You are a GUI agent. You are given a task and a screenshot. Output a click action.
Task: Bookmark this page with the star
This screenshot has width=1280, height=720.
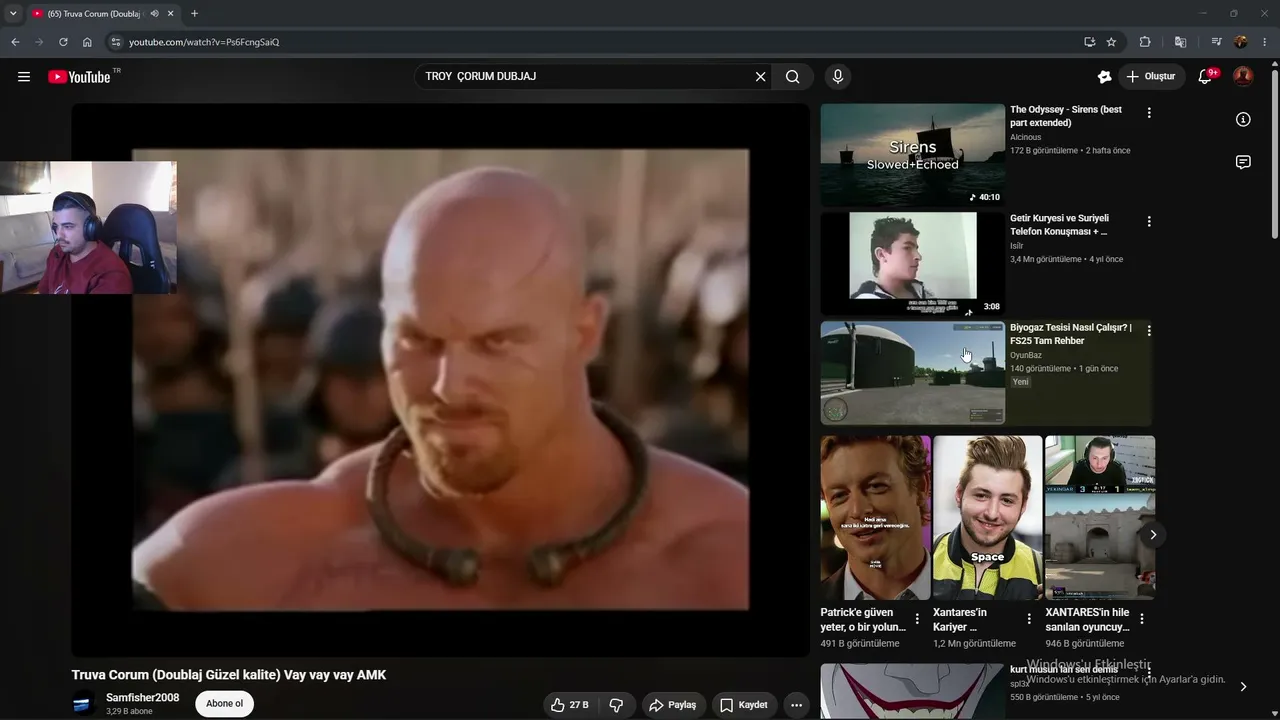(1111, 42)
